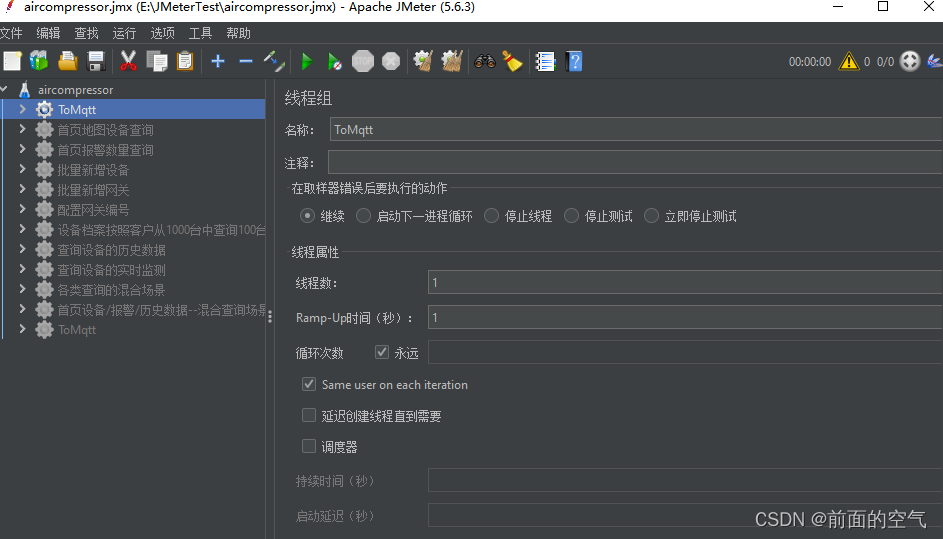The height and width of the screenshot is (539, 943).
Task: Uncheck the 永远 loop checkbox
Action: click(x=382, y=352)
